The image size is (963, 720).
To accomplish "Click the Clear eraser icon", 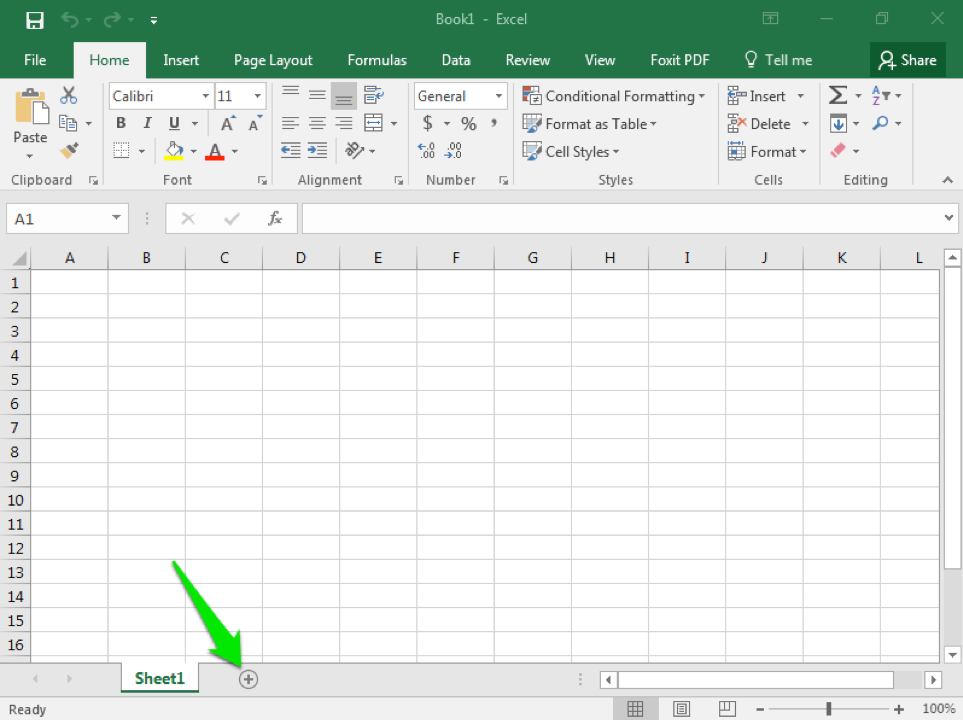I will tap(838, 151).
